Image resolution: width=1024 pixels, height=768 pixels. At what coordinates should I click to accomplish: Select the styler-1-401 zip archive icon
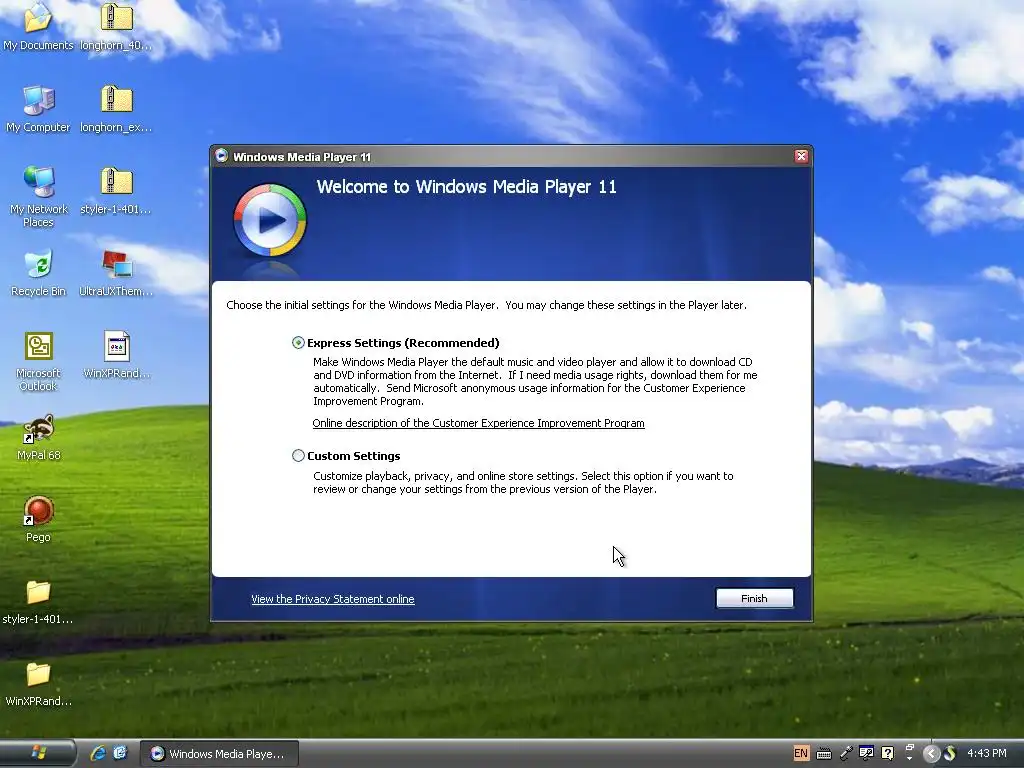[116, 191]
